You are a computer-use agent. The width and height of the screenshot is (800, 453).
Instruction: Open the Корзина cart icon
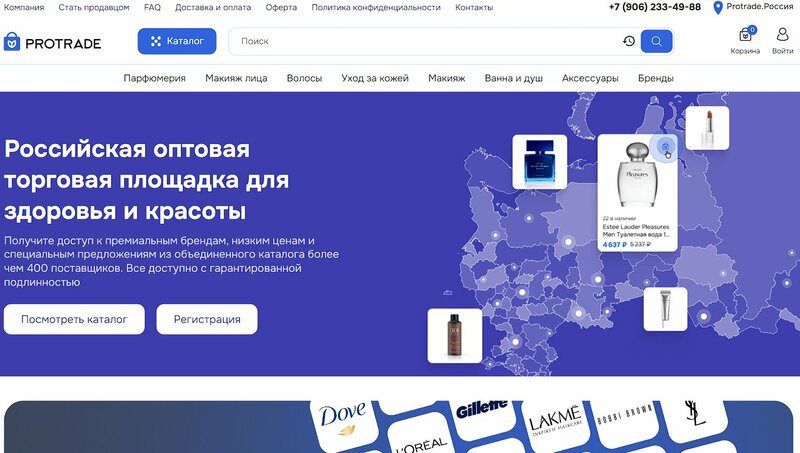click(x=745, y=35)
